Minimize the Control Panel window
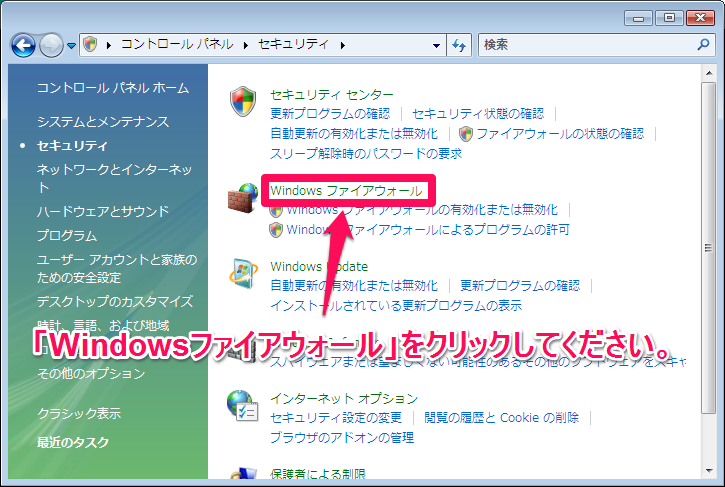Screen dimensions: 725x487 [639, 18]
